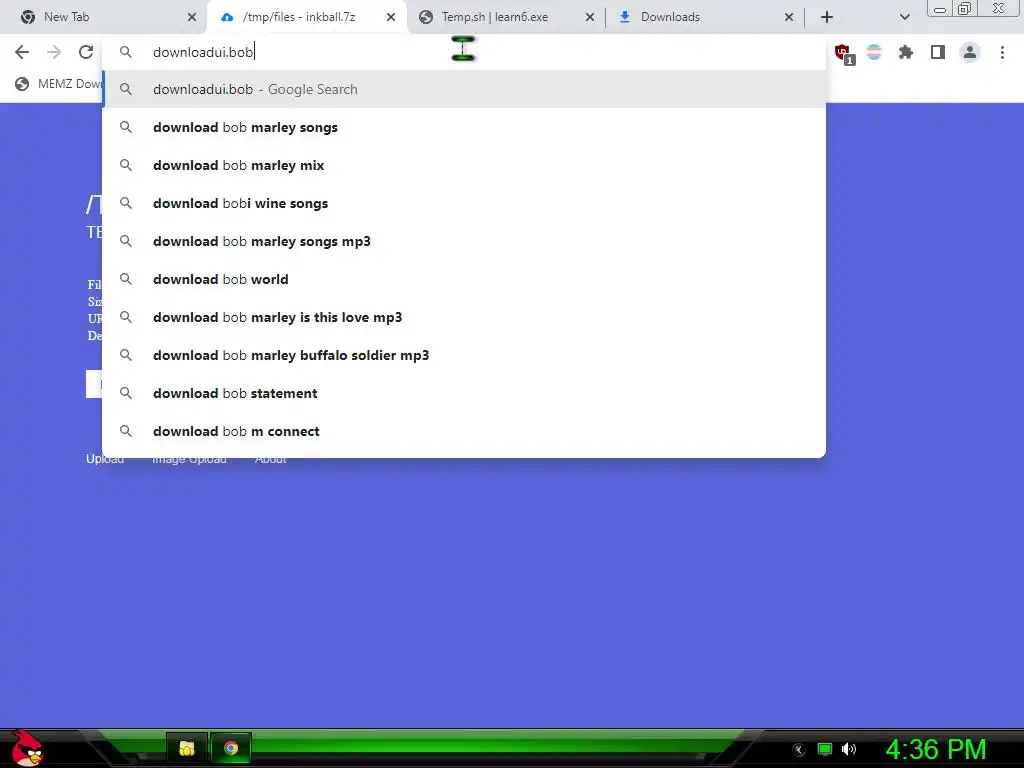Close the Temp.sh learn6.exe tab
The height and width of the screenshot is (768, 1024).
pyautogui.click(x=590, y=17)
